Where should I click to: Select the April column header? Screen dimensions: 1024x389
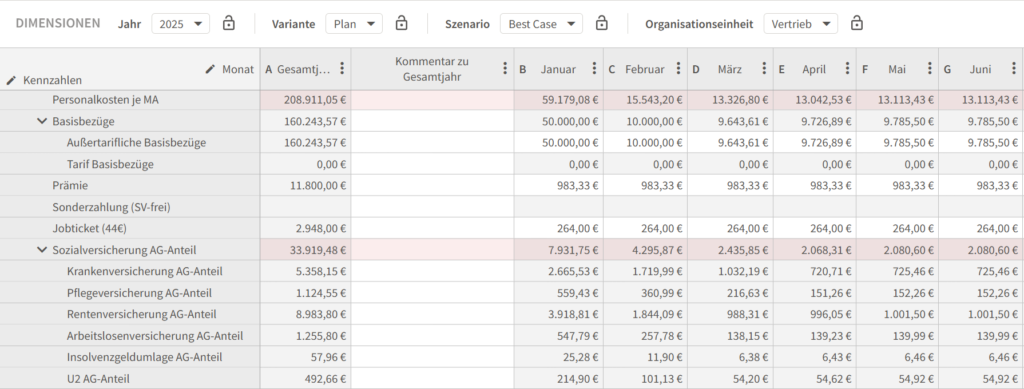[x=814, y=69]
